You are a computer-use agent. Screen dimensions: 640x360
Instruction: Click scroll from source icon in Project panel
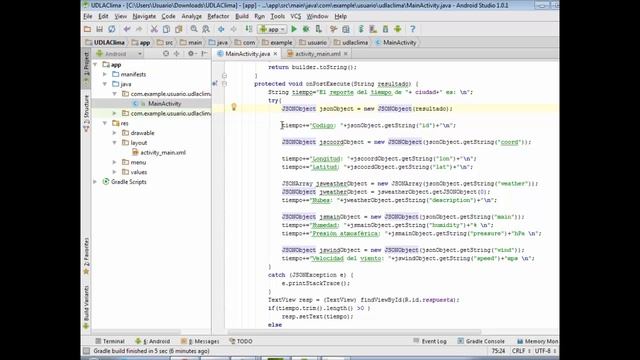click(x=166, y=53)
